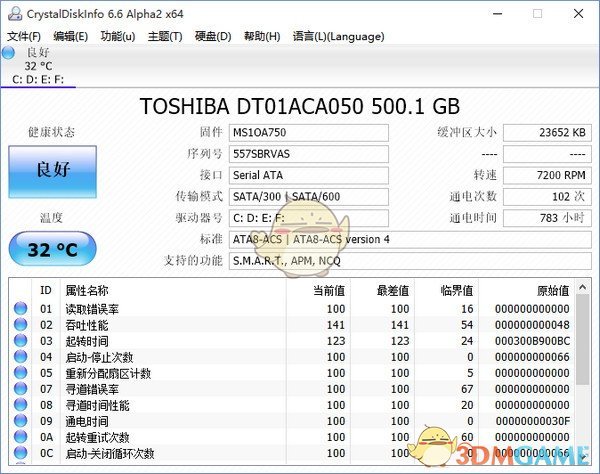Click status orb for 03 起转时间
This screenshot has height=474, width=600.
pyautogui.click(x=21, y=341)
